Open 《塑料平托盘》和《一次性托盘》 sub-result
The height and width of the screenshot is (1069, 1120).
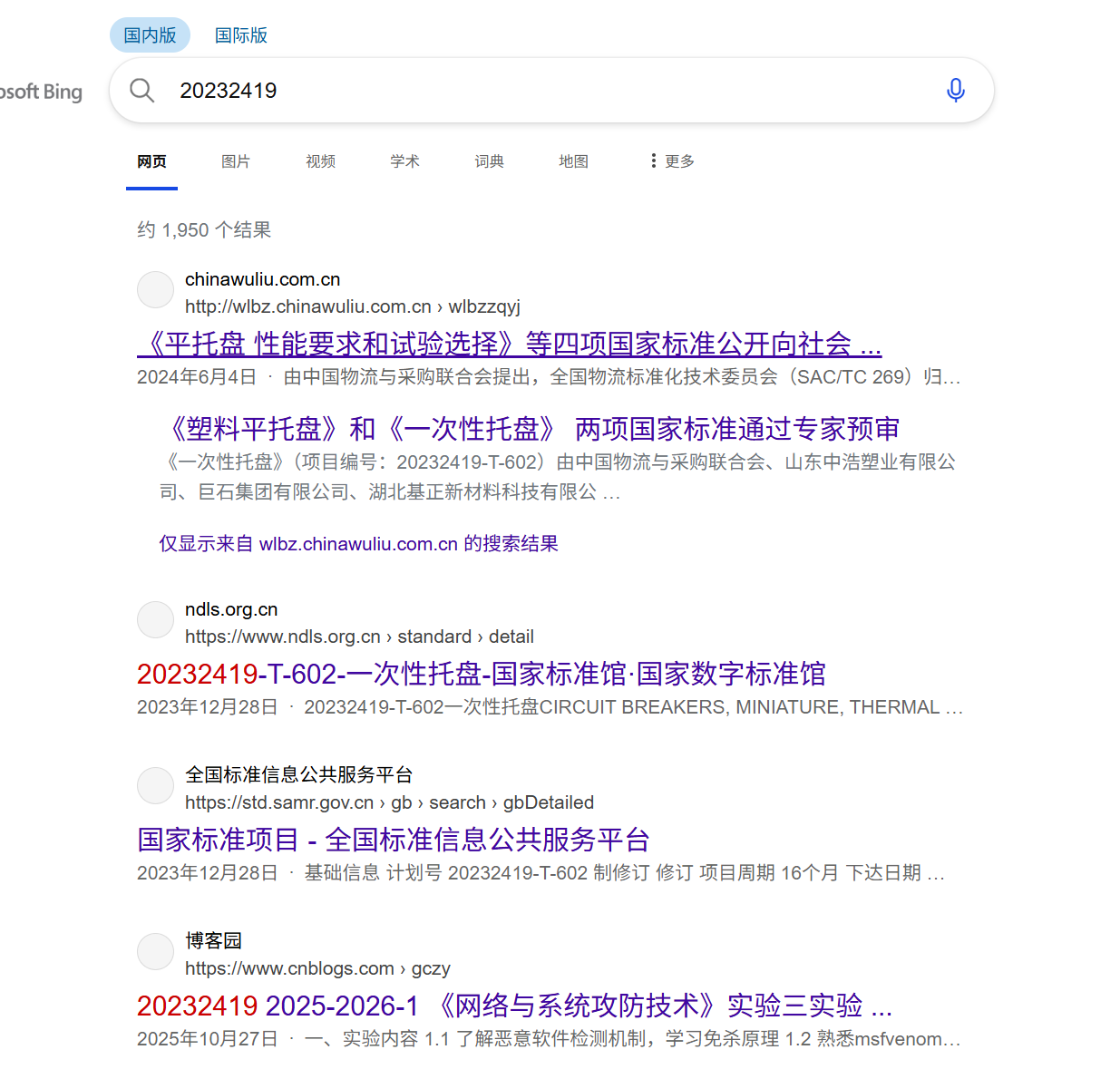pyautogui.click(x=530, y=429)
